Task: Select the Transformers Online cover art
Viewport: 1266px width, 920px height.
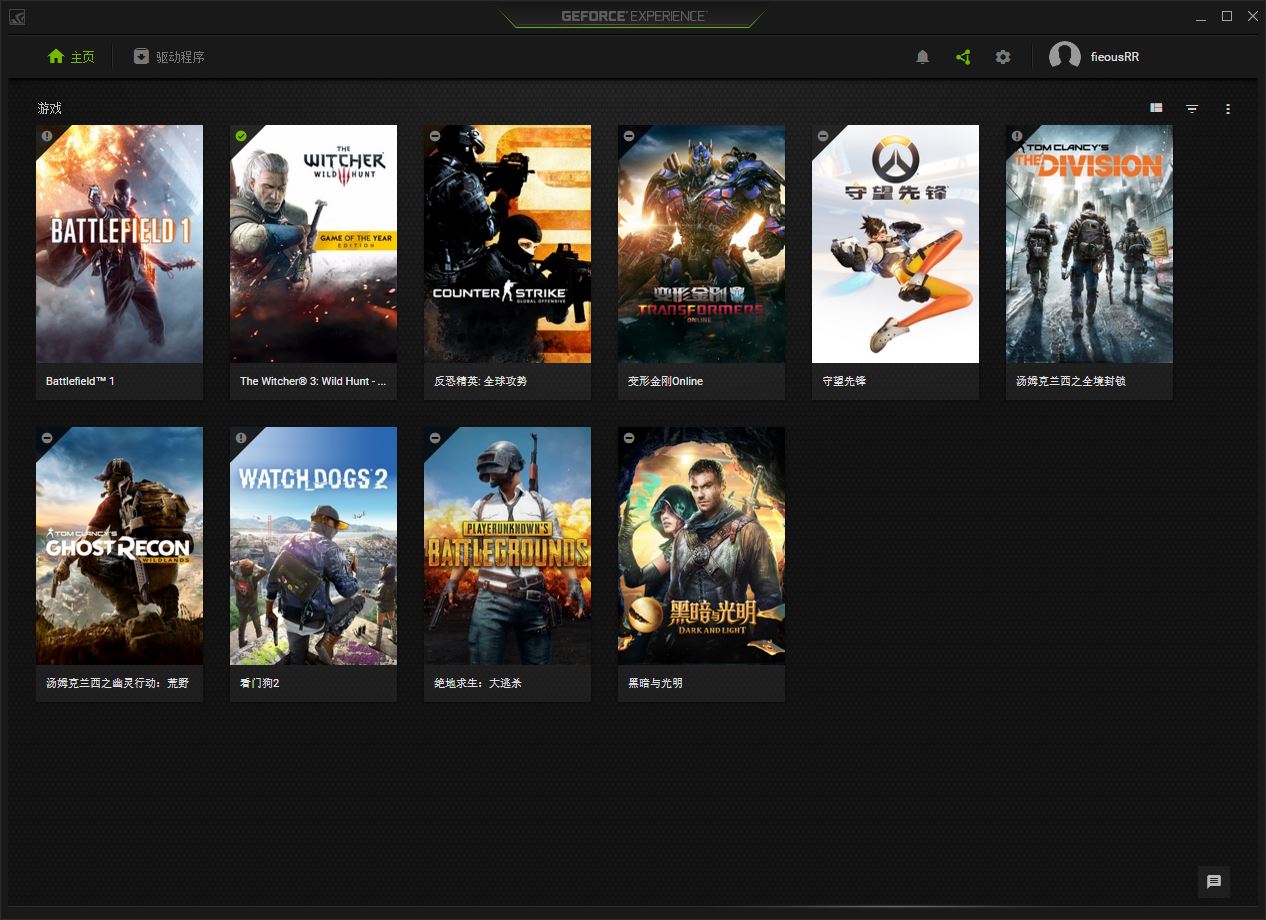Action: (x=701, y=244)
